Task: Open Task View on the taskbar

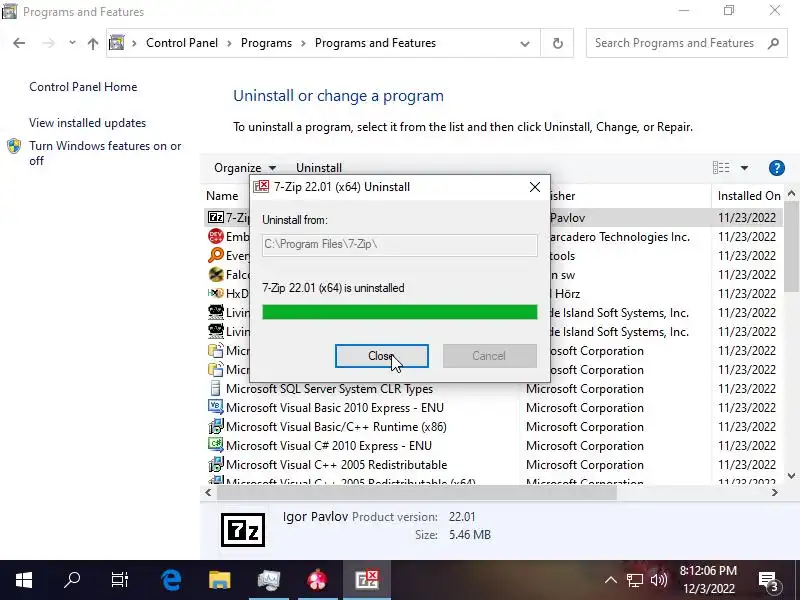Action: (120, 580)
